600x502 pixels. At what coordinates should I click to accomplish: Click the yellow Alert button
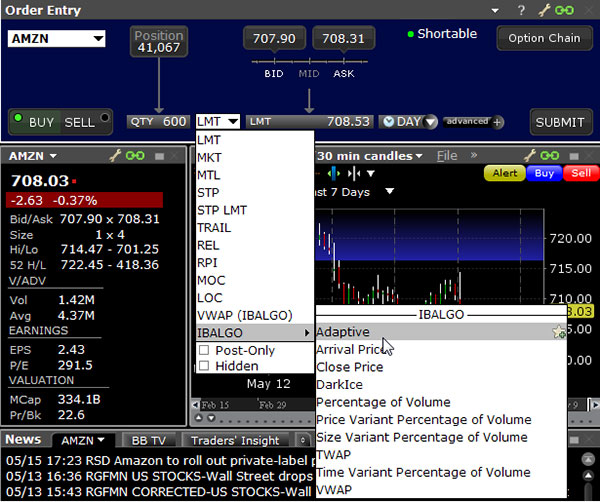point(504,173)
